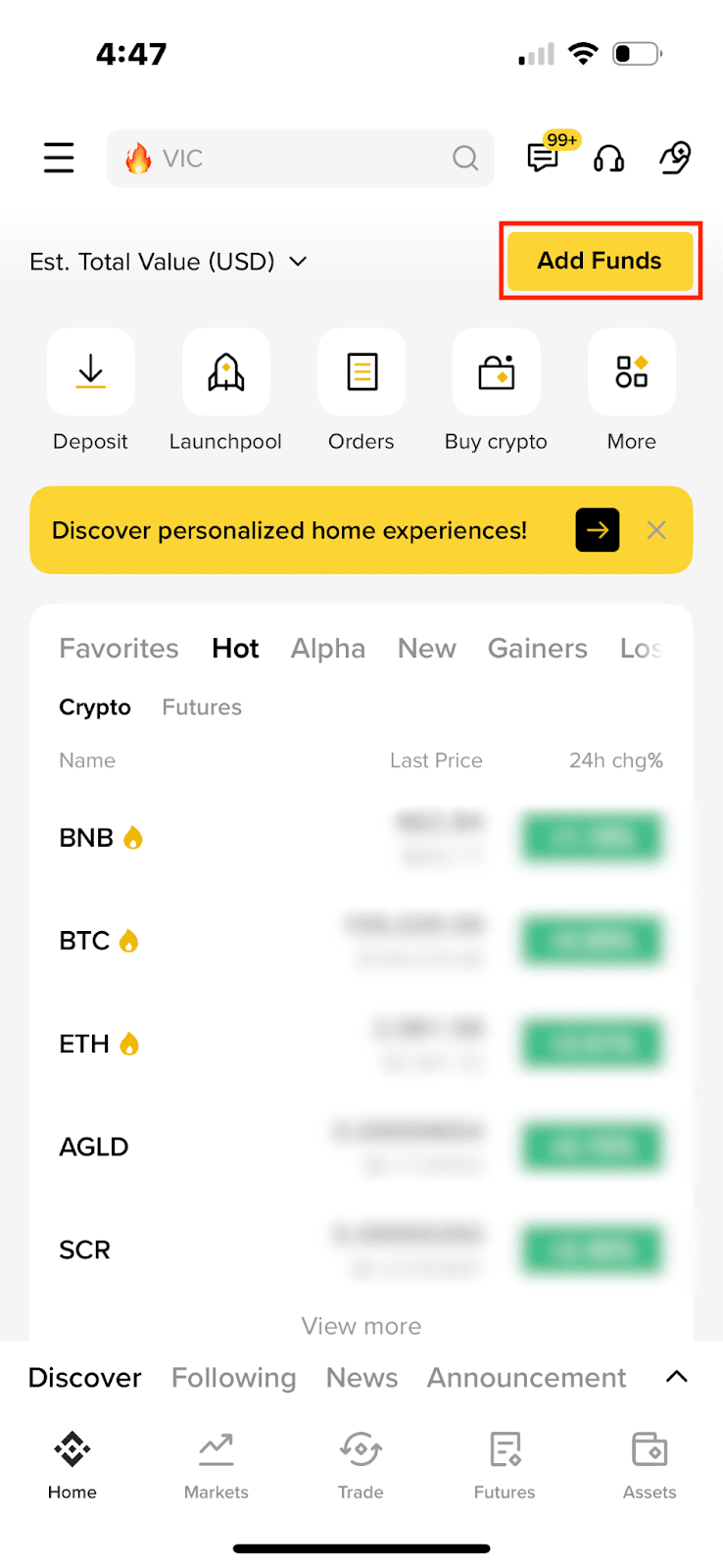The width and height of the screenshot is (723, 1568).
Task: Tap View more link
Action: tap(361, 1326)
